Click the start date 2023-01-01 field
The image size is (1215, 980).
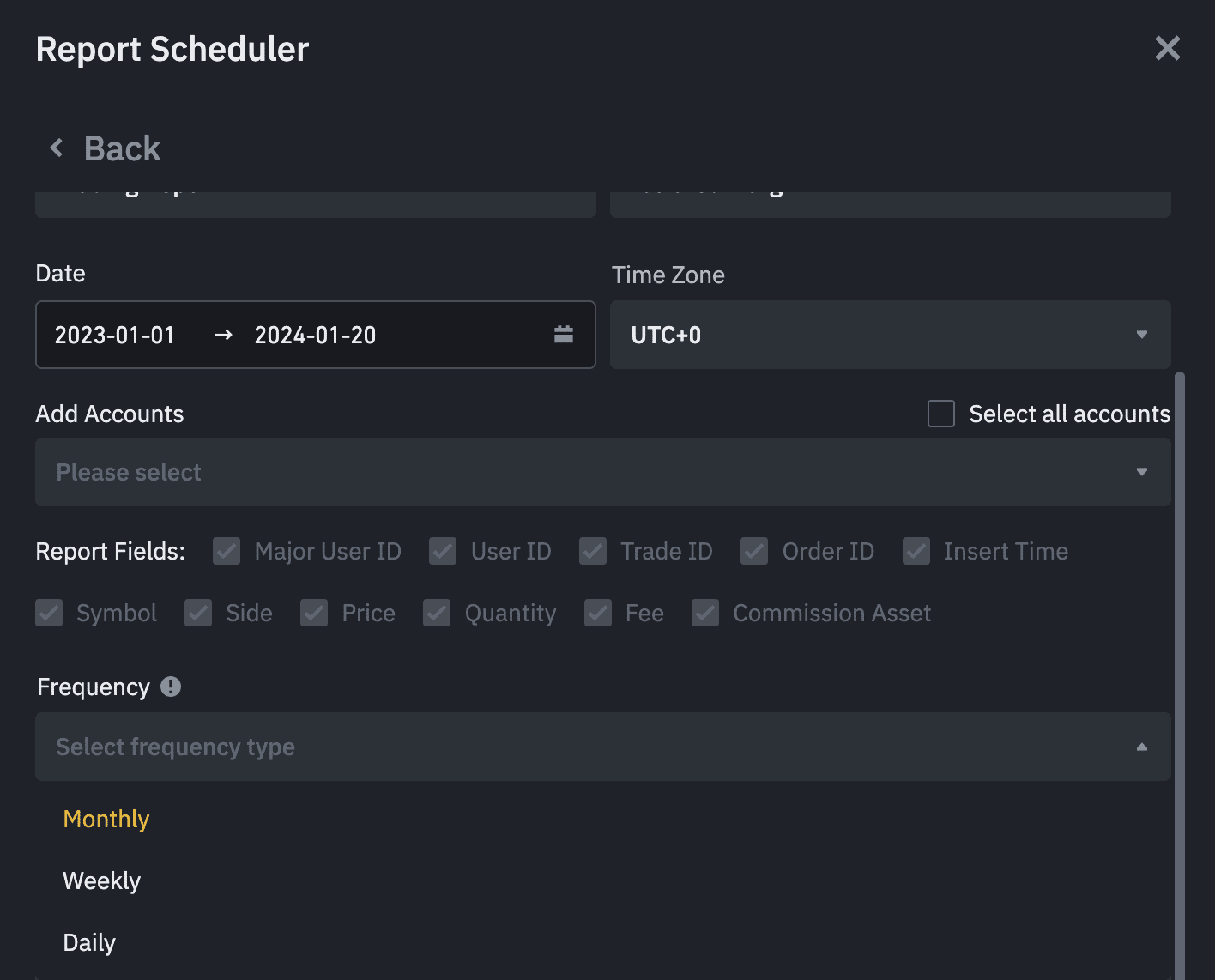click(x=115, y=335)
